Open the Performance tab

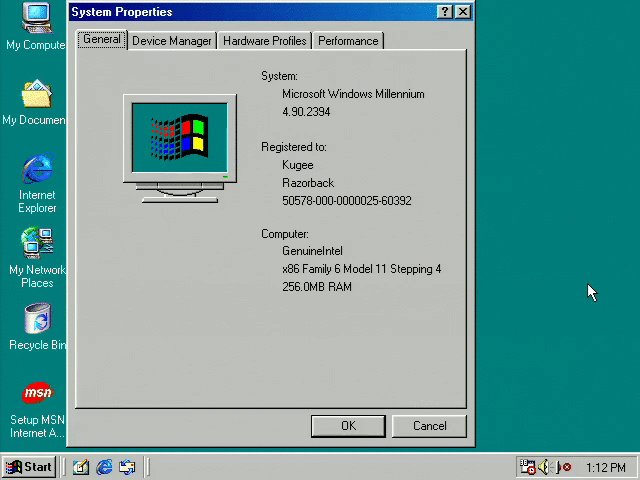pyautogui.click(x=348, y=41)
